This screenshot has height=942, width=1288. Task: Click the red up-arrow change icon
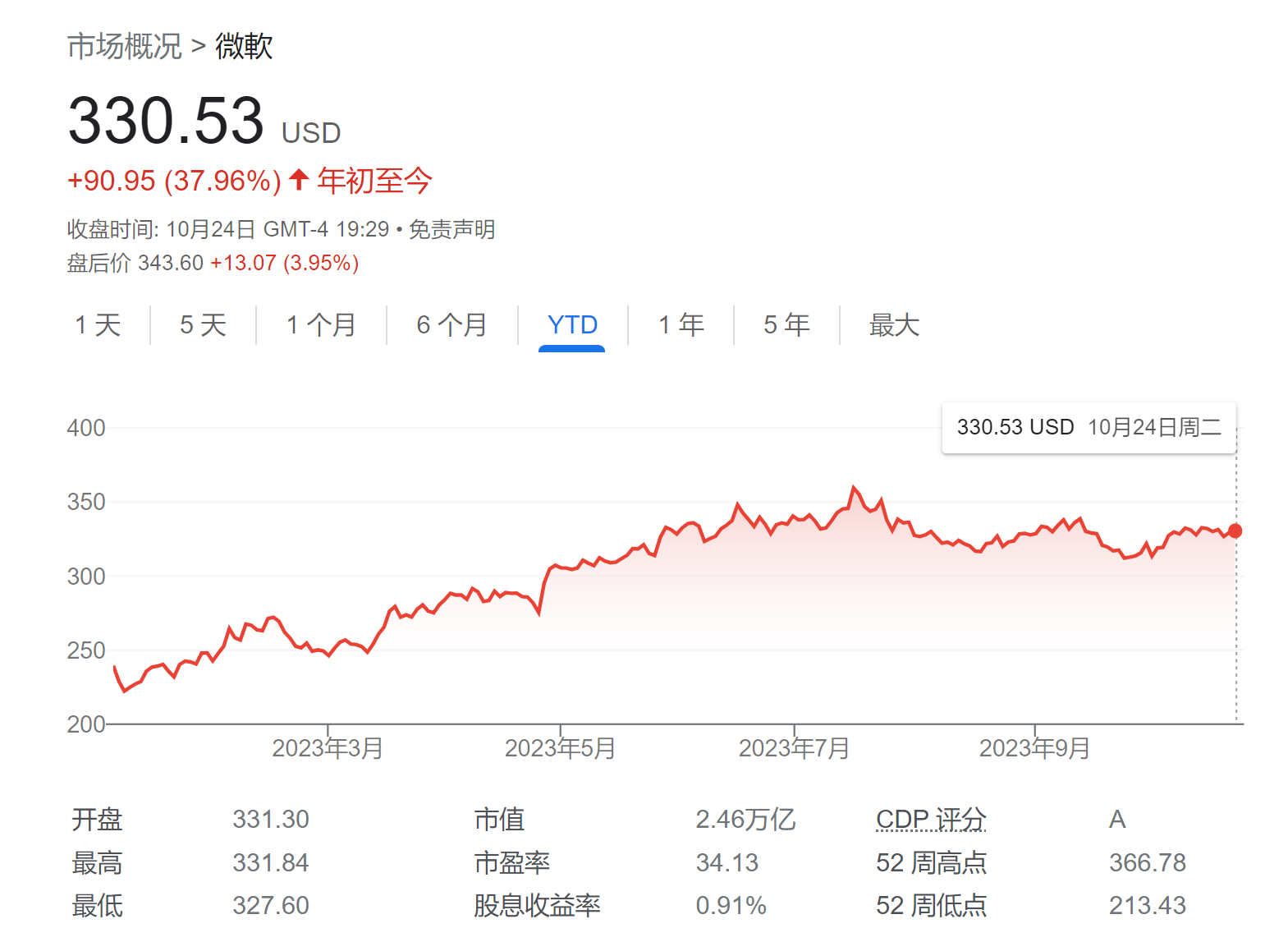(x=299, y=179)
